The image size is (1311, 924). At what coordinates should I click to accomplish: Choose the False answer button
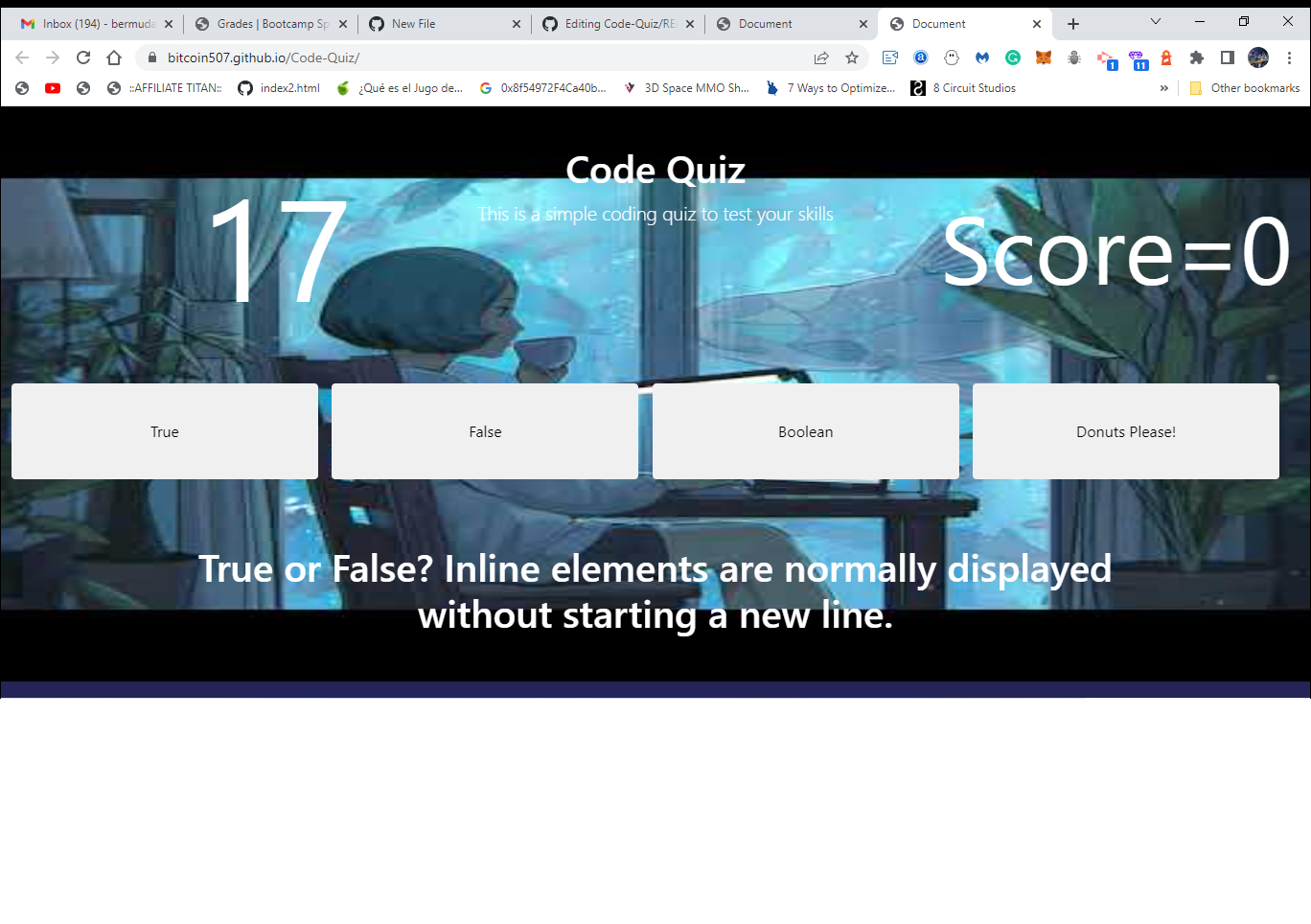click(x=485, y=431)
